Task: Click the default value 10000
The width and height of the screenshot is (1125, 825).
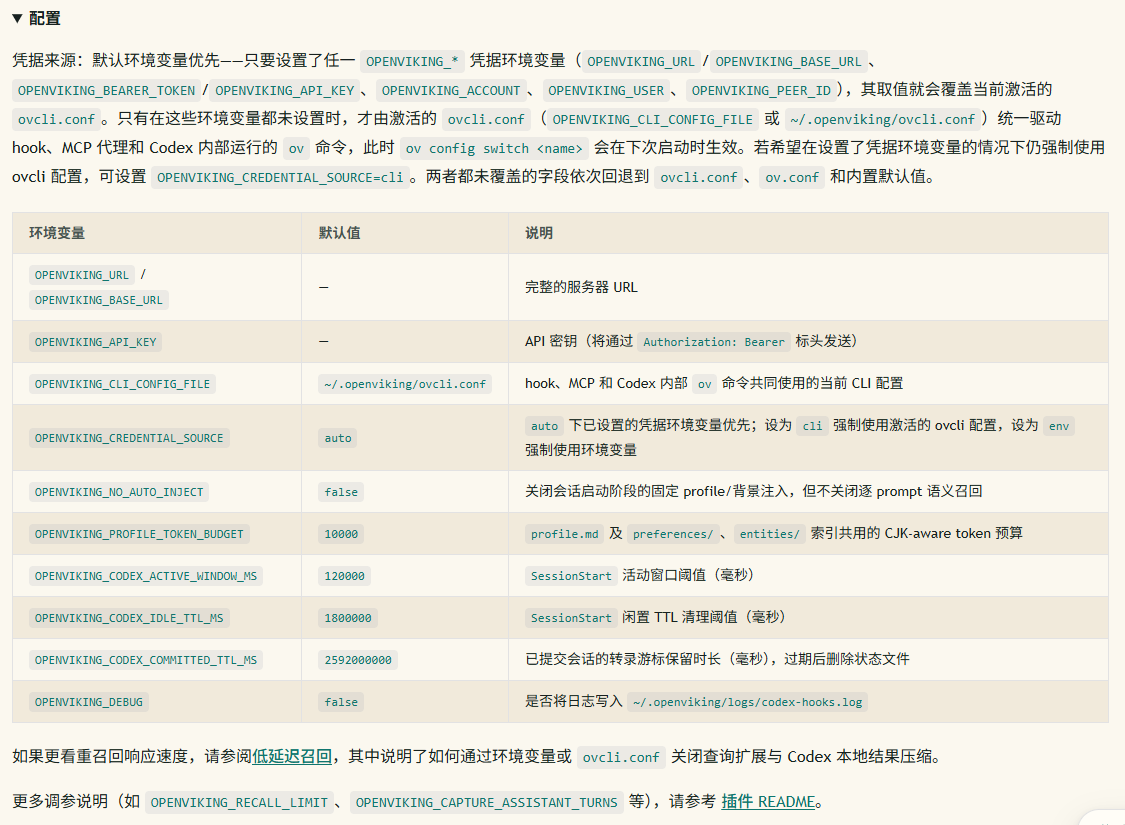Action: [341, 534]
